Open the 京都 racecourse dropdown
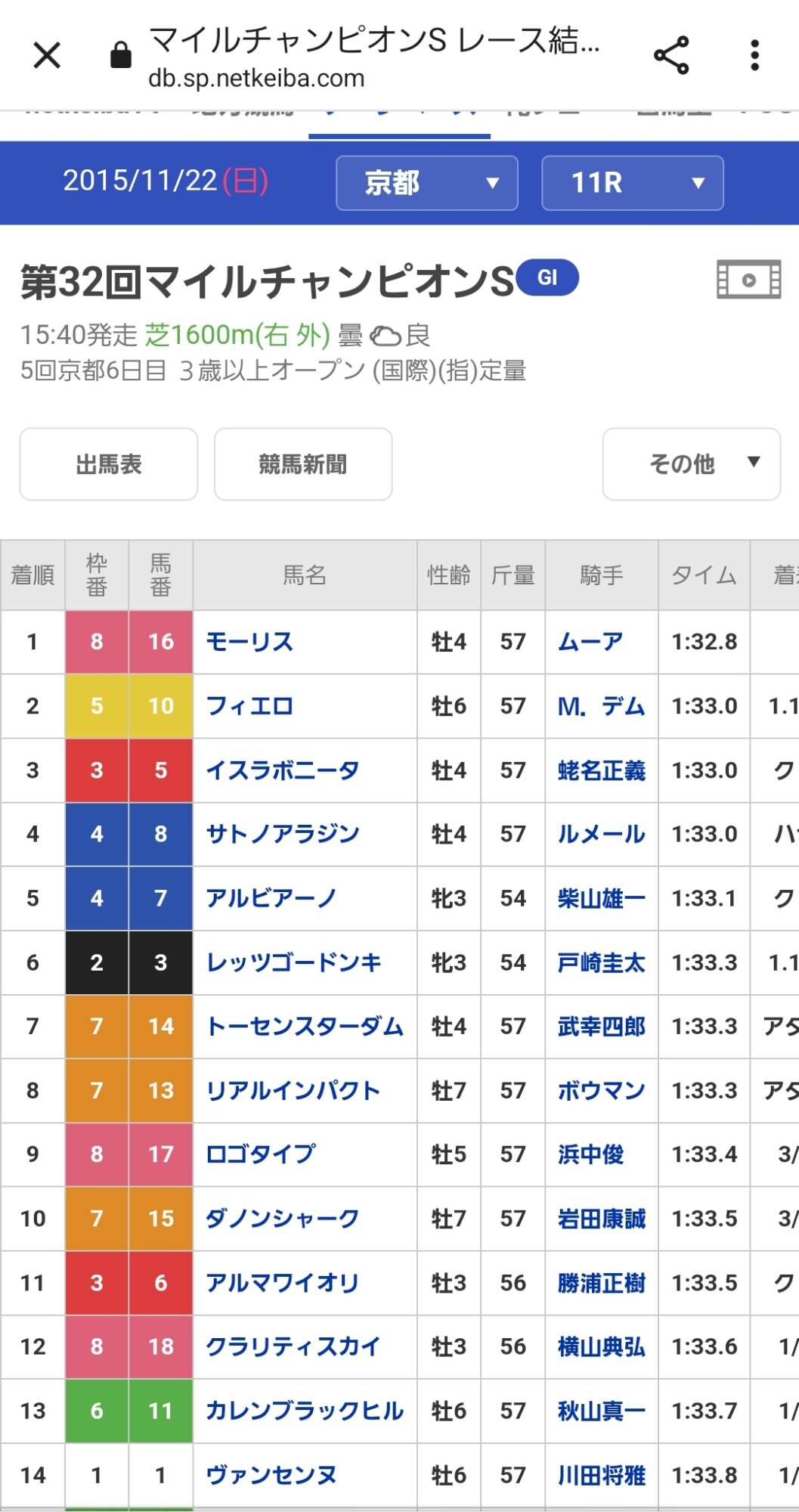The width and height of the screenshot is (799, 1512). 426,183
